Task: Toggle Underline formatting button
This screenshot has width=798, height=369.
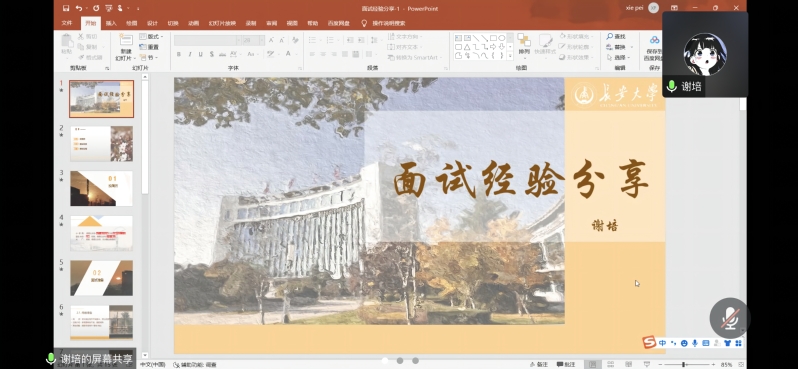Action: pyautogui.click(x=201, y=54)
